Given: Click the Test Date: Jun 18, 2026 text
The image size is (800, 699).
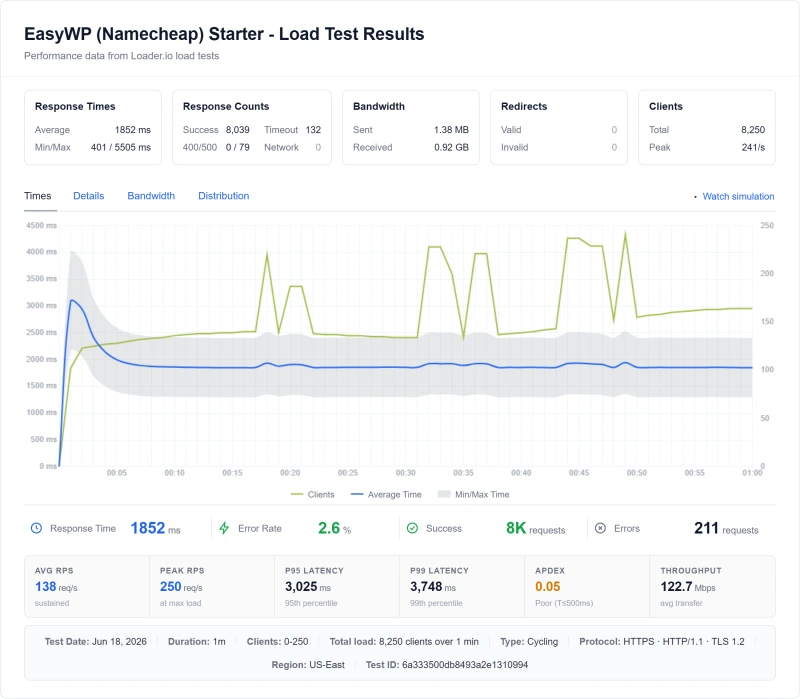Looking at the screenshot, I should pos(95,641).
